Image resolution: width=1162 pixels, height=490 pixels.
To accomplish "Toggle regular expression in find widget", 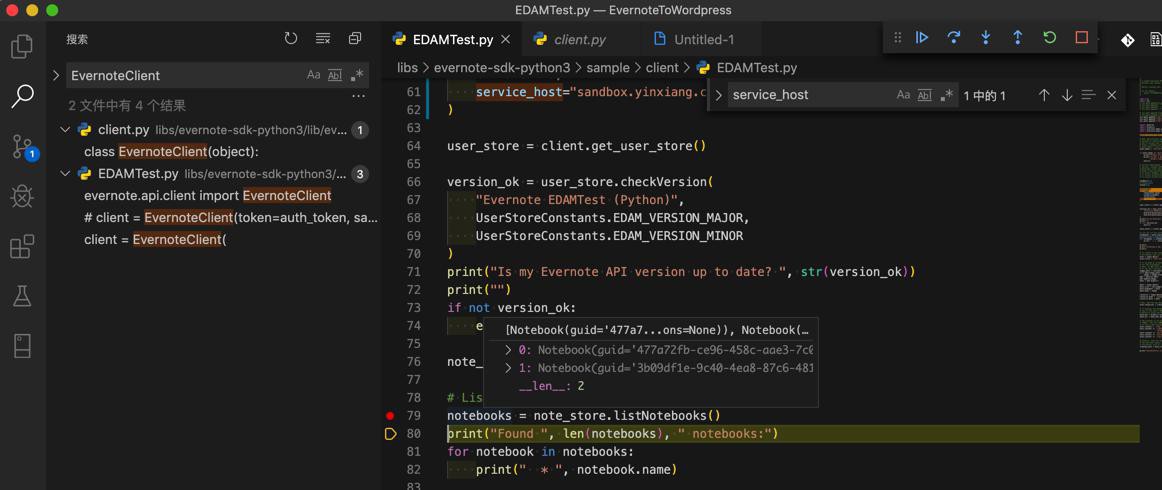I will (x=946, y=95).
